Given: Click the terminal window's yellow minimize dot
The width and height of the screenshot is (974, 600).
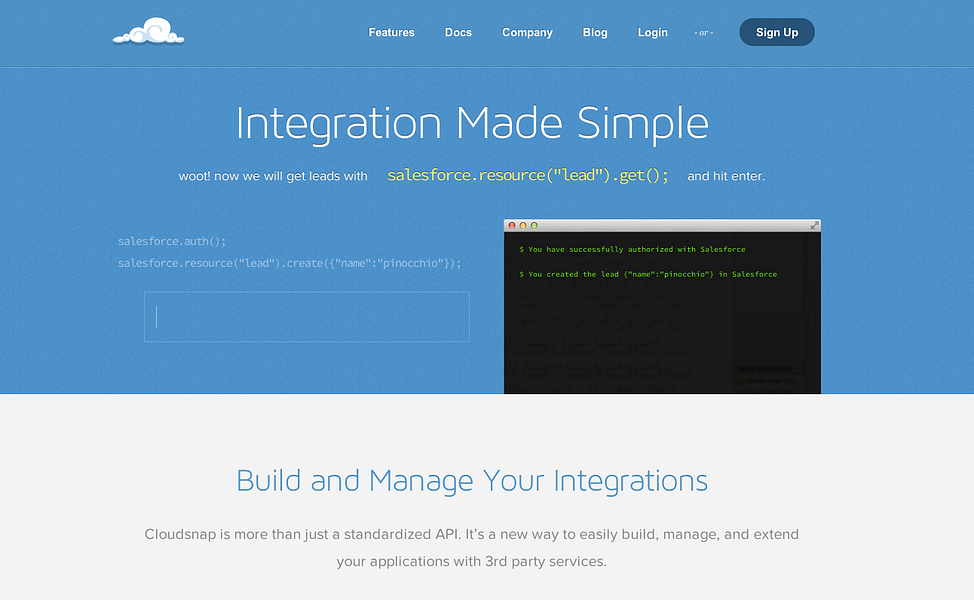Looking at the screenshot, I should [523, 225].
